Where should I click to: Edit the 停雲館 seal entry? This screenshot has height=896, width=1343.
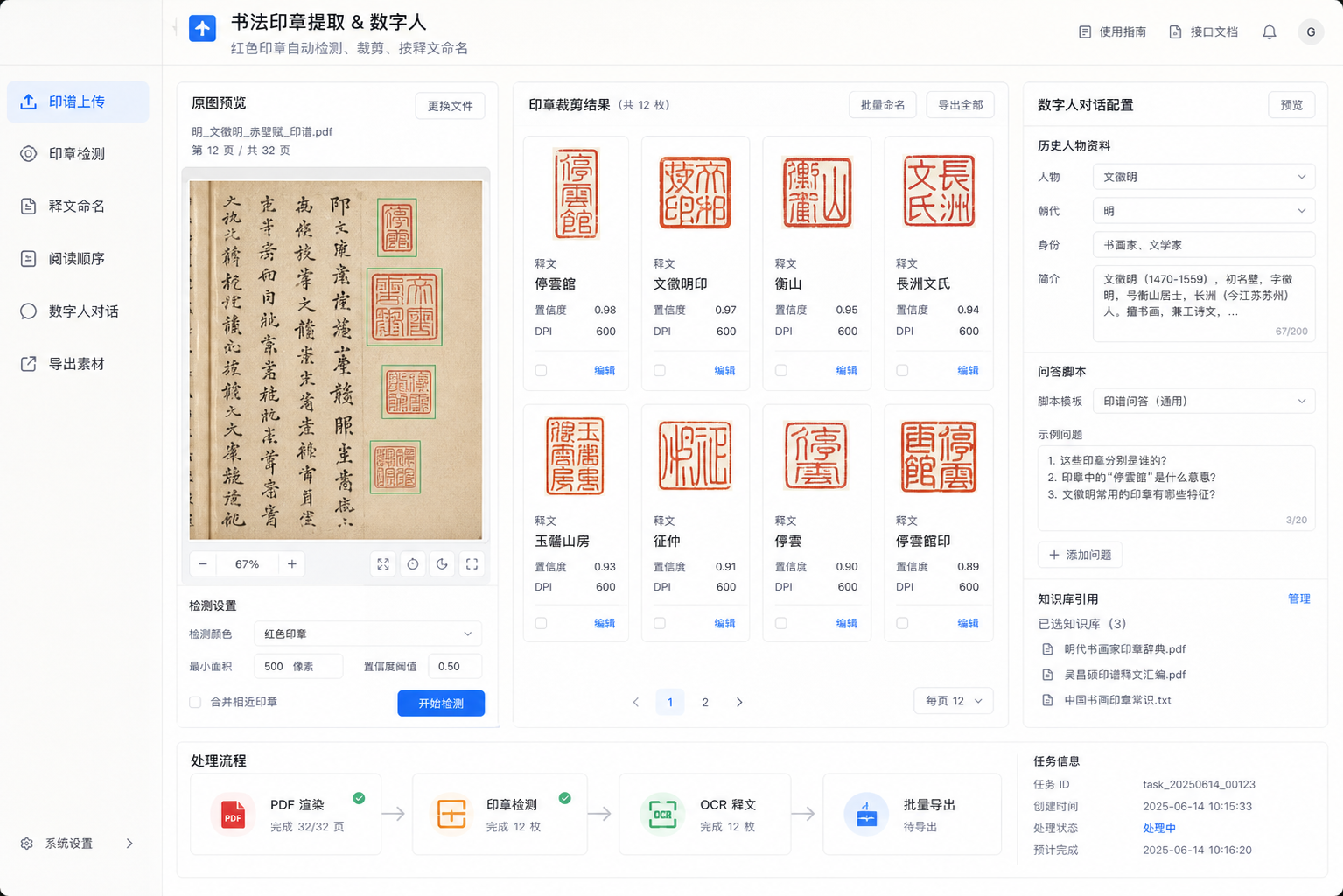coord(605,370)
